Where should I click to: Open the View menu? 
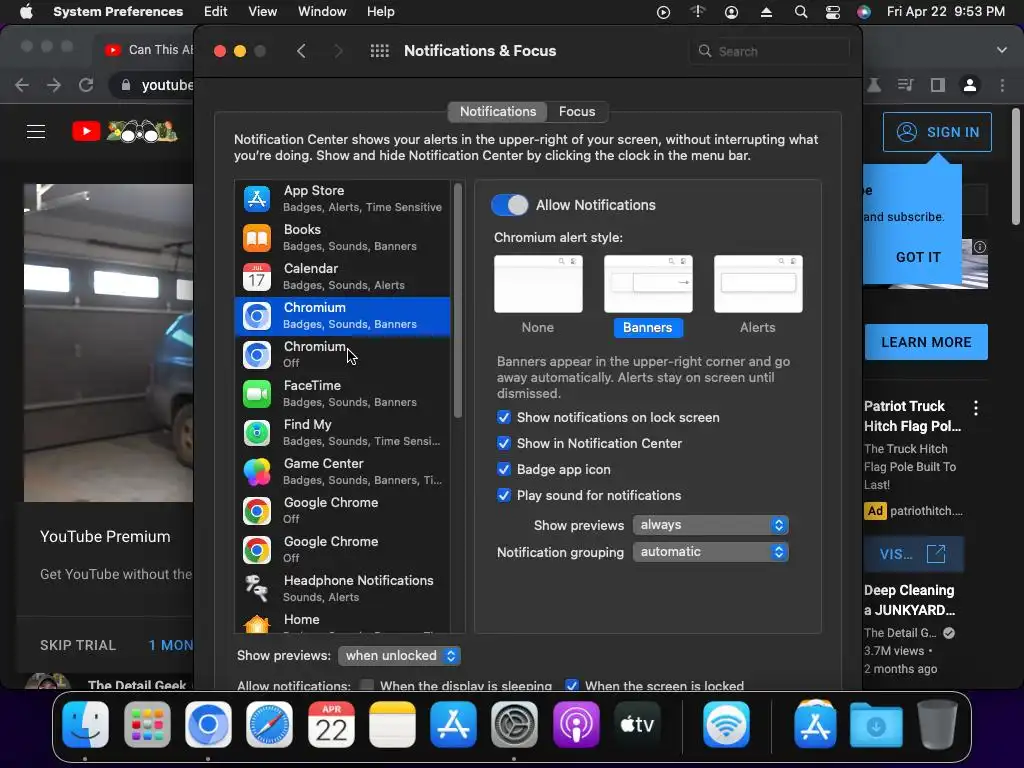(x=263, y=12)
